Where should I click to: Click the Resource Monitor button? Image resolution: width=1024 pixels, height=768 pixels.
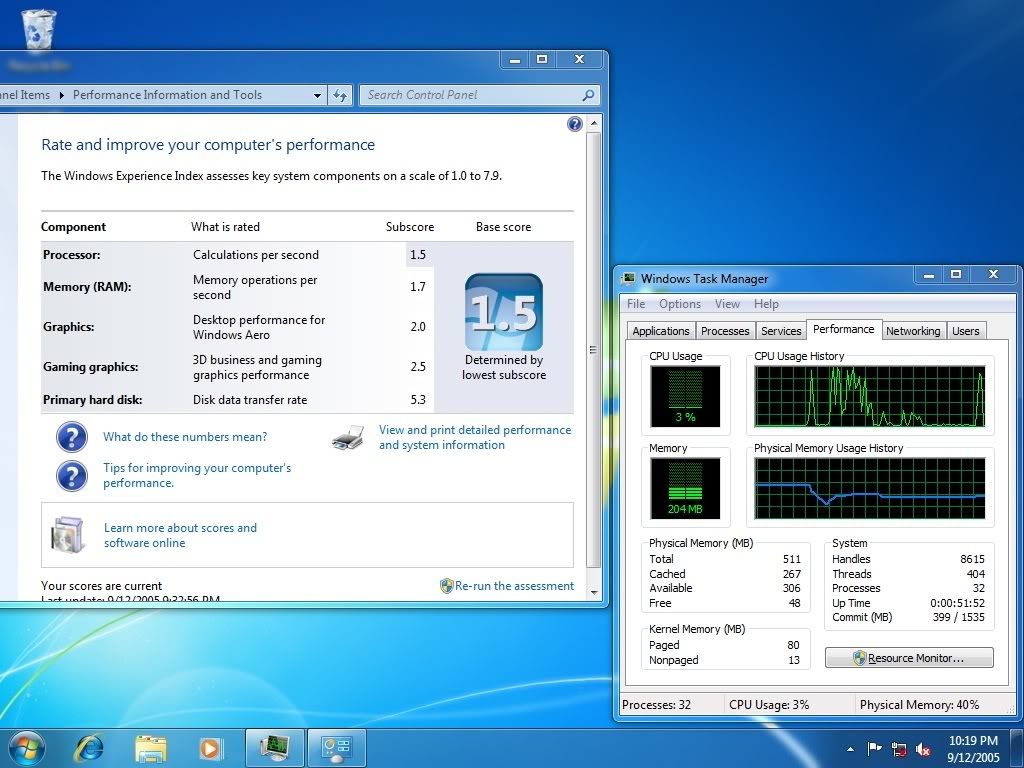908,658
